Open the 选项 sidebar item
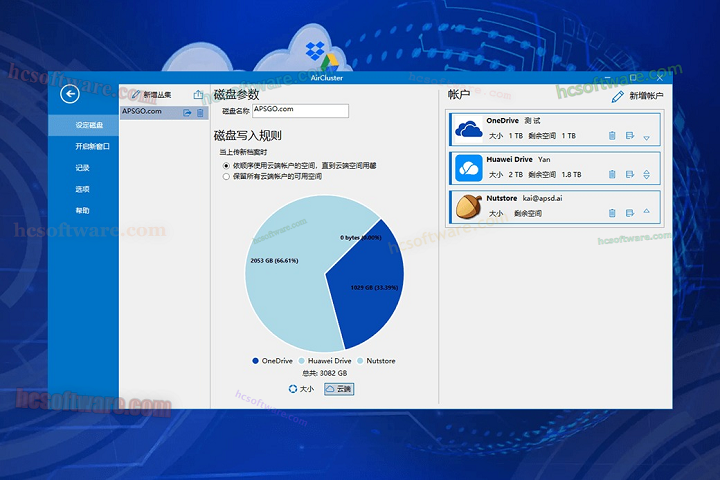 click(84, 189)
